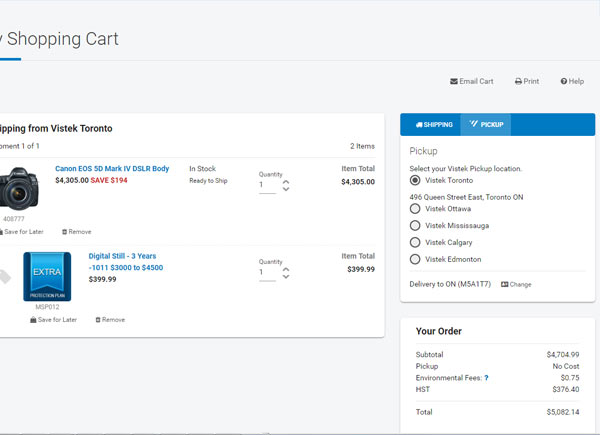Click the MSP012 product code

click(x=47, y=307)
